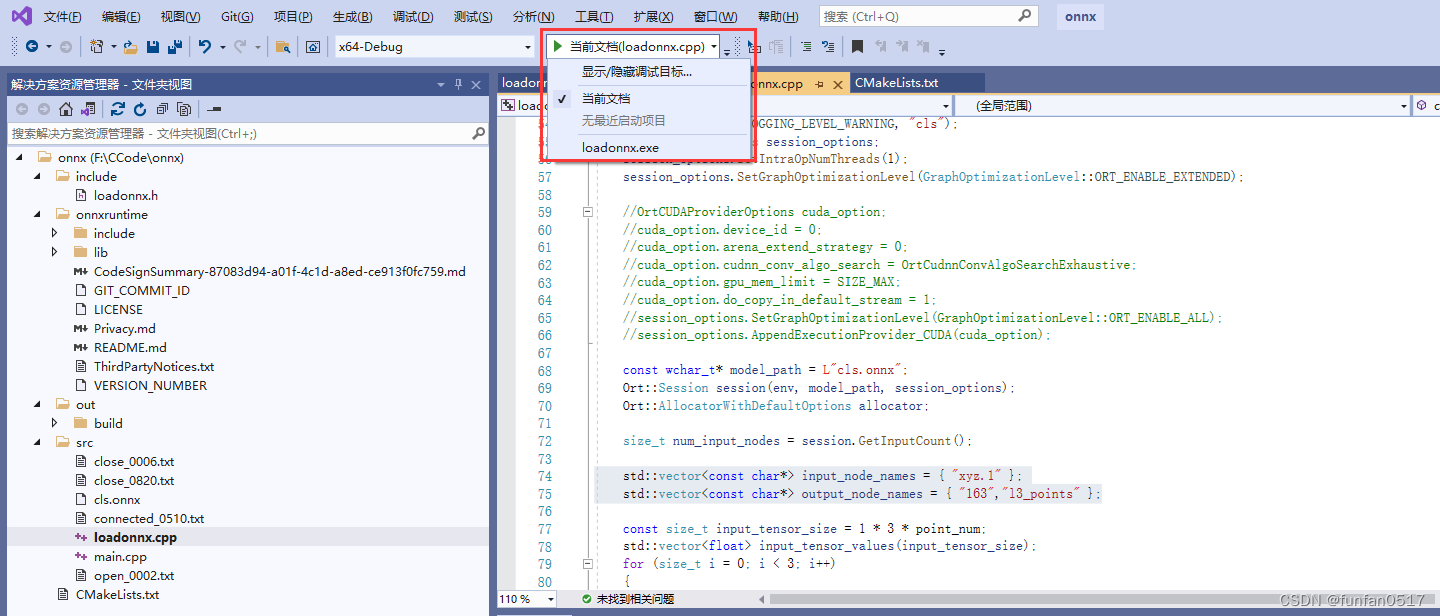The image size is (1440, 616).
Task: Open Solution Explorer window options dropdown
Action: [441, 84]
